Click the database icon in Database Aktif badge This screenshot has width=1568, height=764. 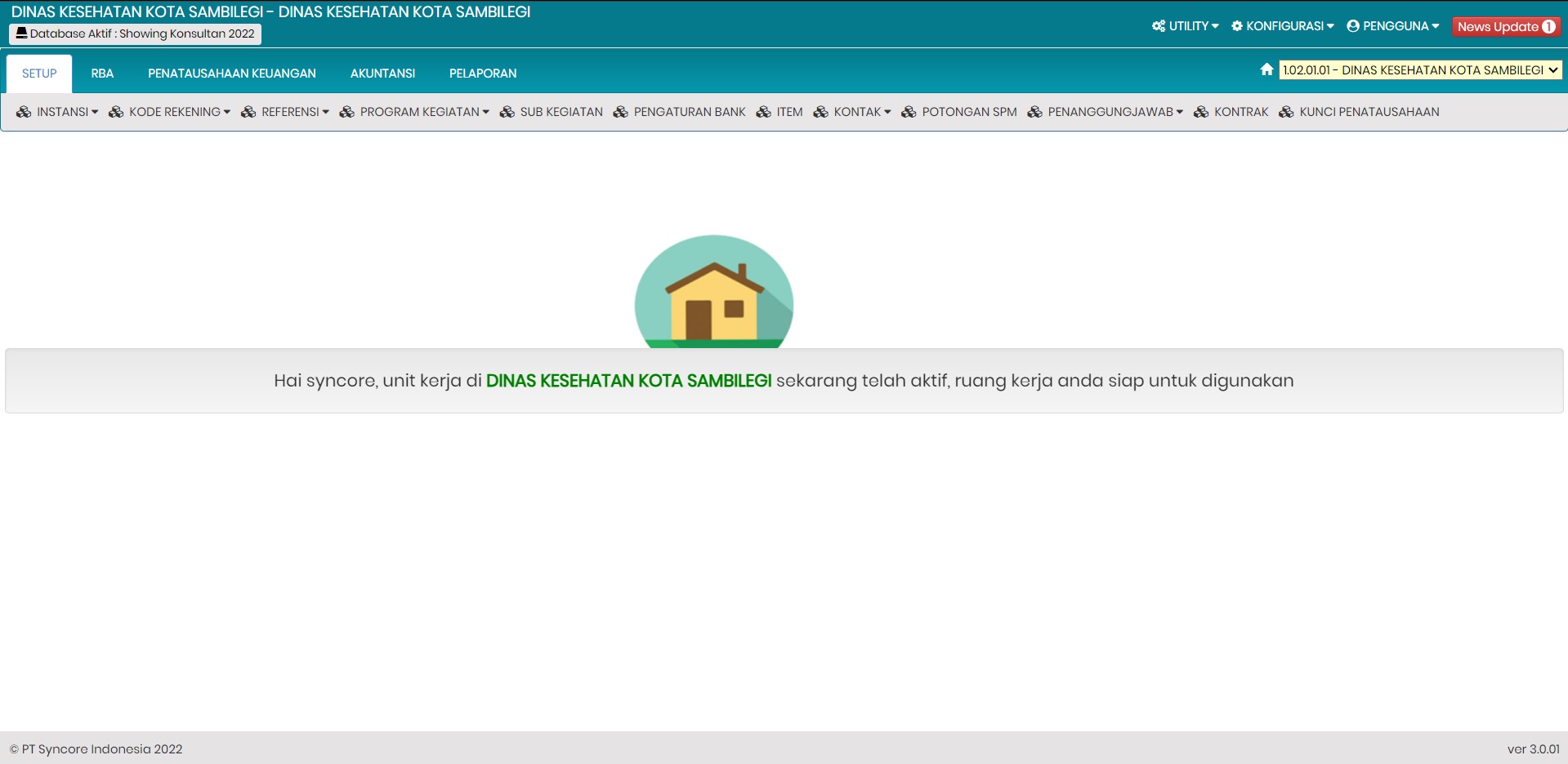click(x=22, y=34)
